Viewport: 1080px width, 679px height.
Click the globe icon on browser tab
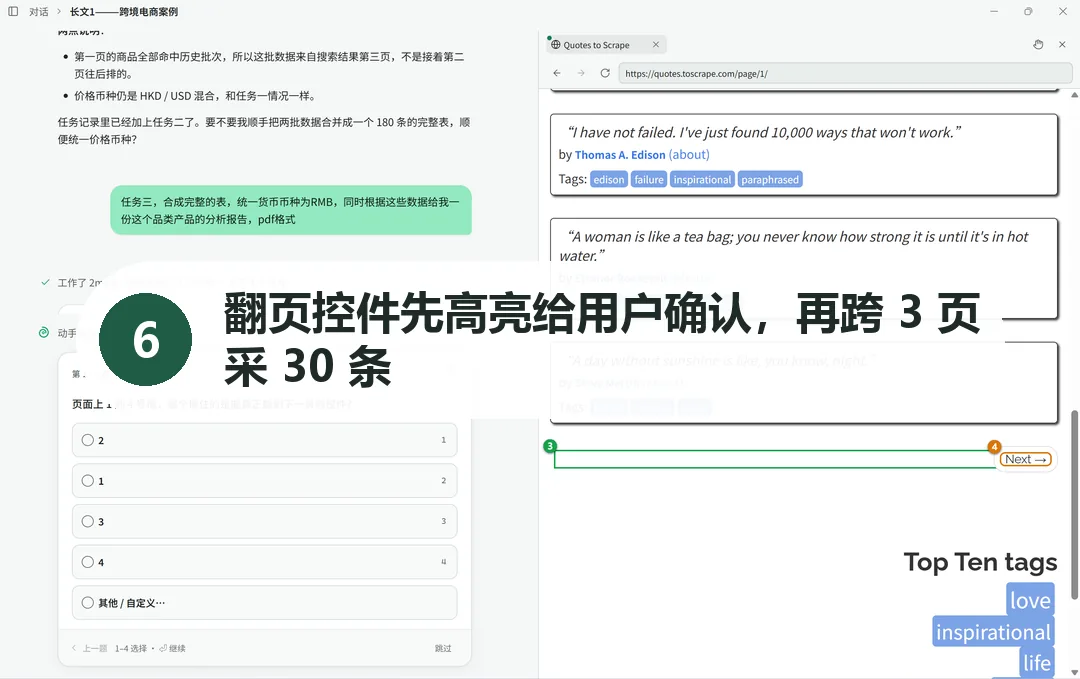point(556,45)
